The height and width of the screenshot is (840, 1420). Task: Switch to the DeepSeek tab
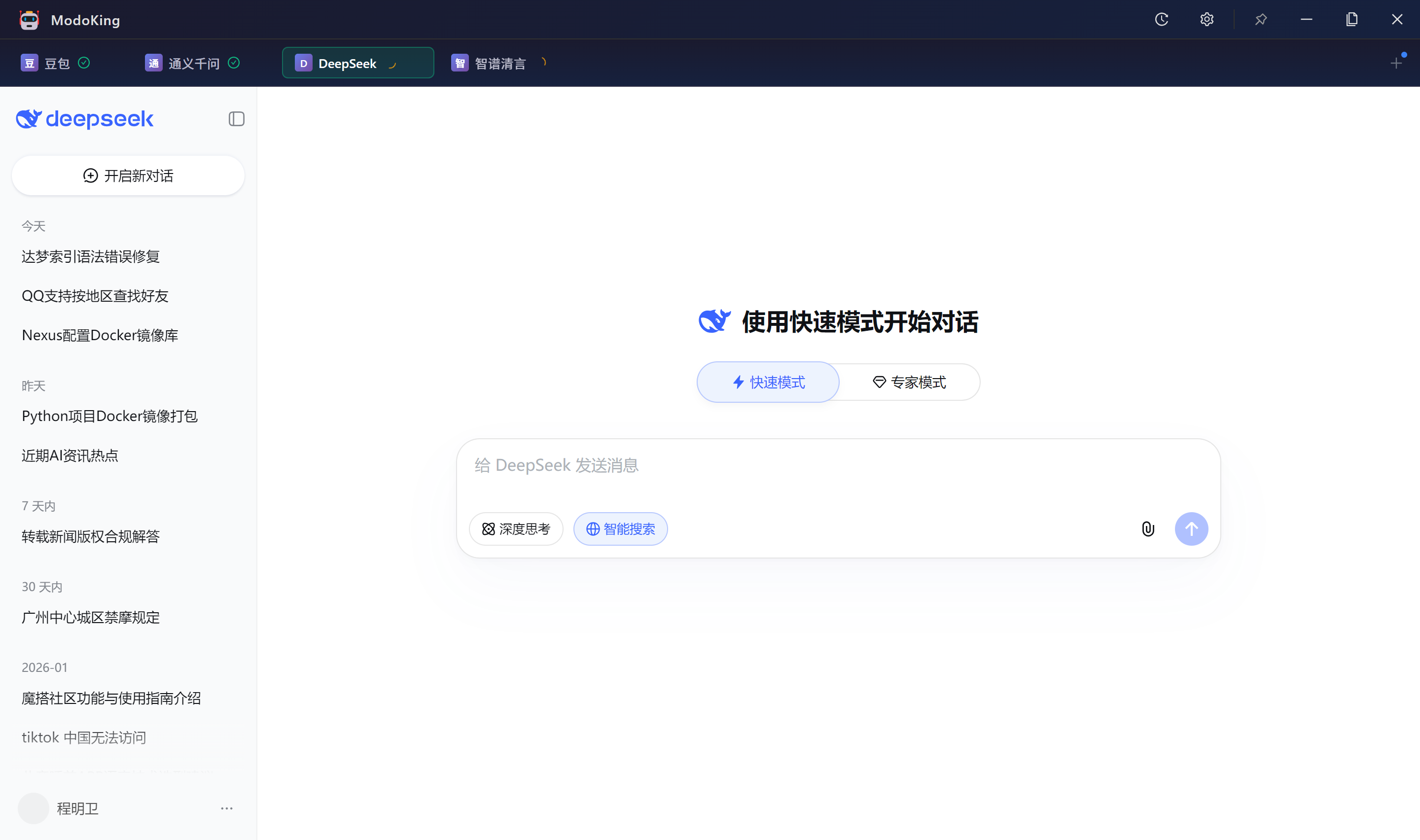[357, 63]
